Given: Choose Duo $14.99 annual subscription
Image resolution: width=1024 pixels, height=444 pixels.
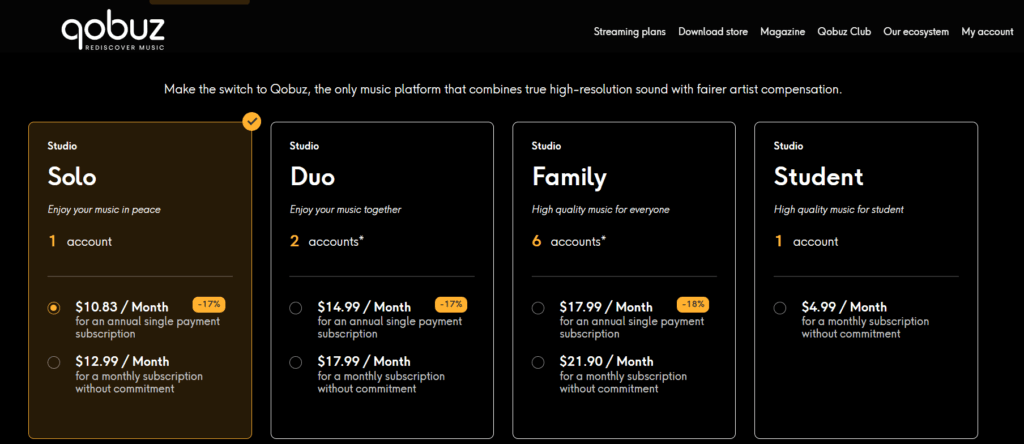Looking at the screenshot, I should click(x=296, y=308).
